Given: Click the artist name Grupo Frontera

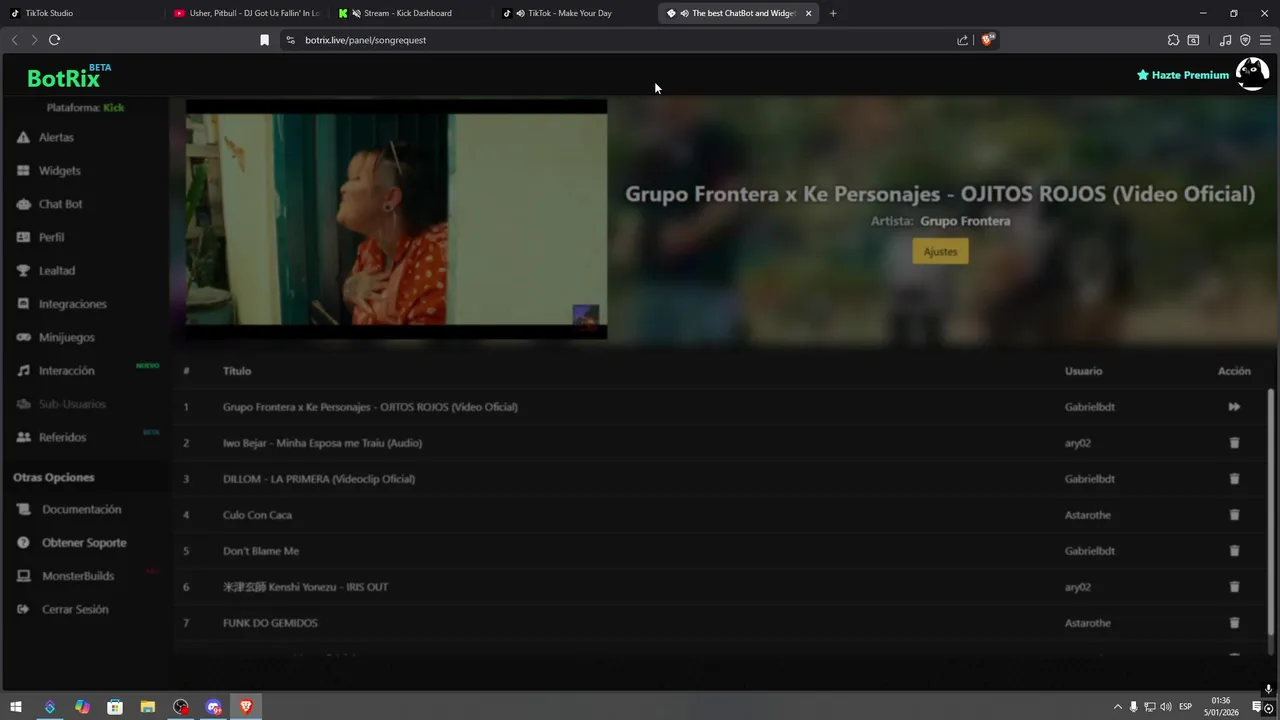Looking at the screenshot, I should coord(965,221).
